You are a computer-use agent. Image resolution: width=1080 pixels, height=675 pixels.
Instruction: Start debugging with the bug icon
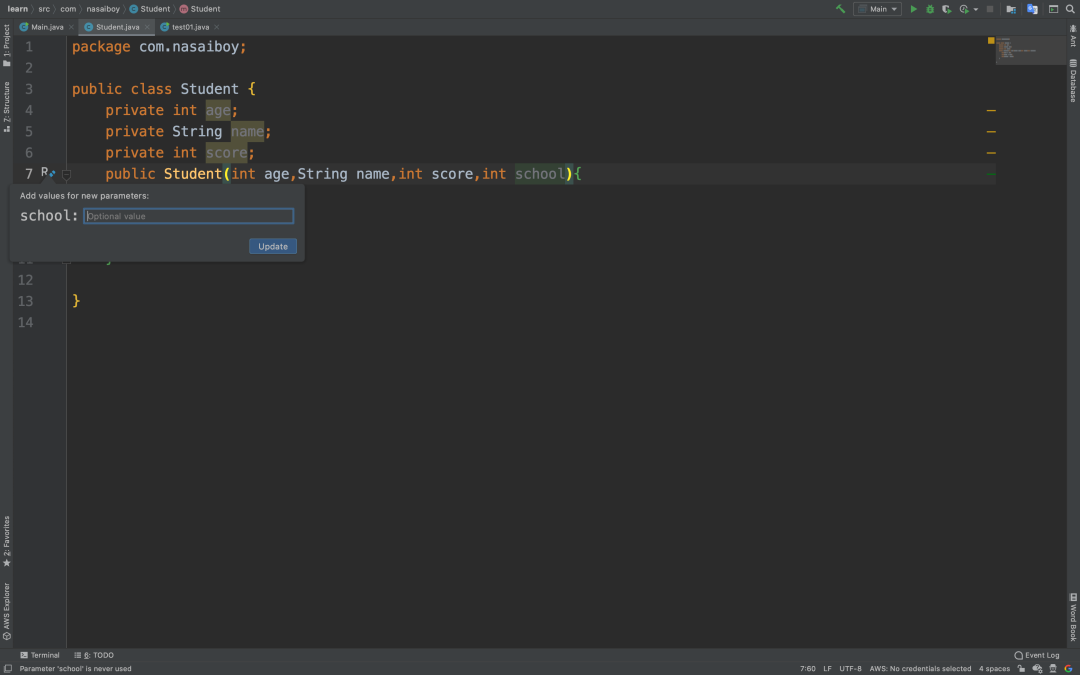pos(930,8)
